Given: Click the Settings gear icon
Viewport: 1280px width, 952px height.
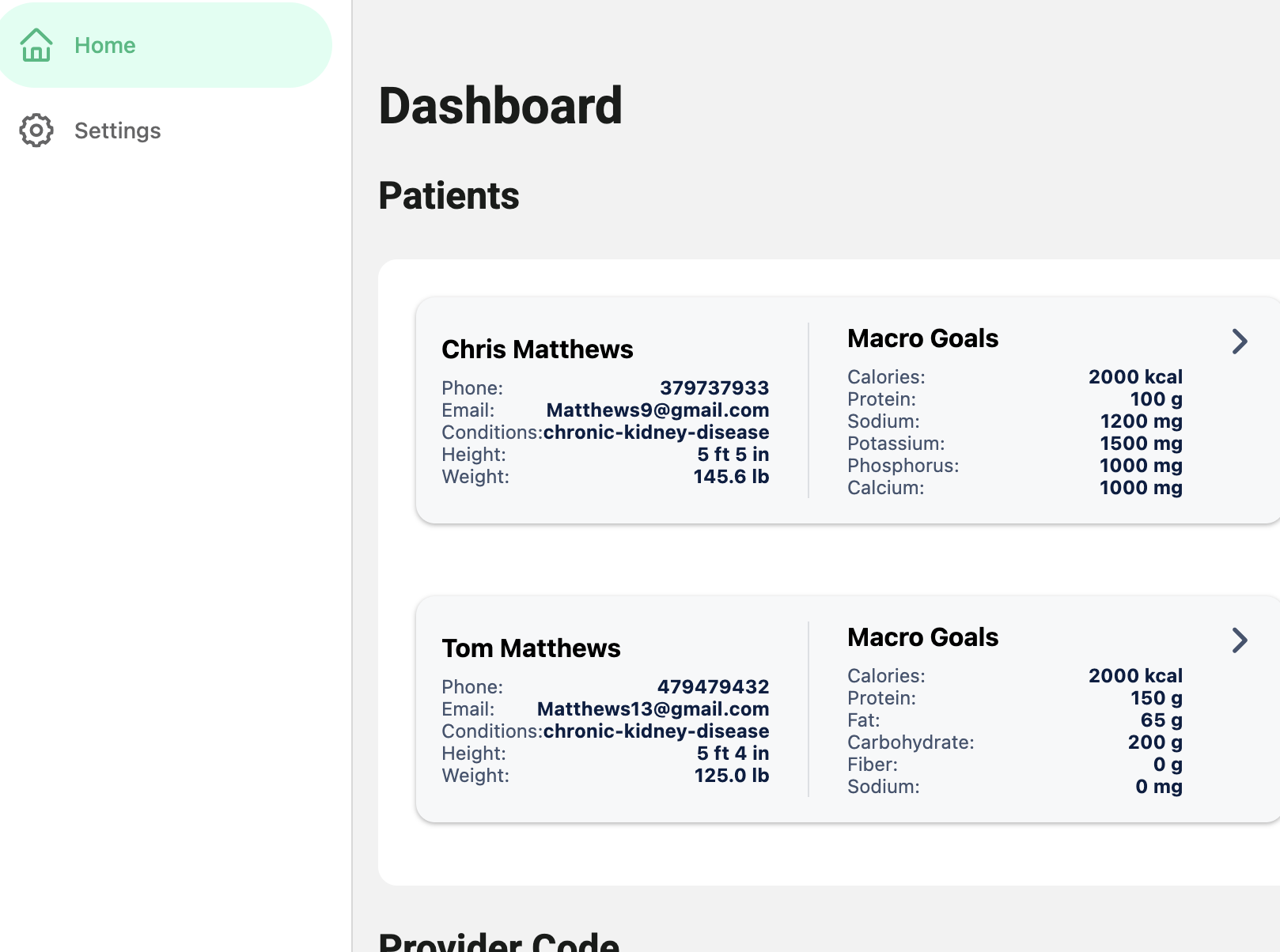Looking at the screenshot, I should (36, 130).
